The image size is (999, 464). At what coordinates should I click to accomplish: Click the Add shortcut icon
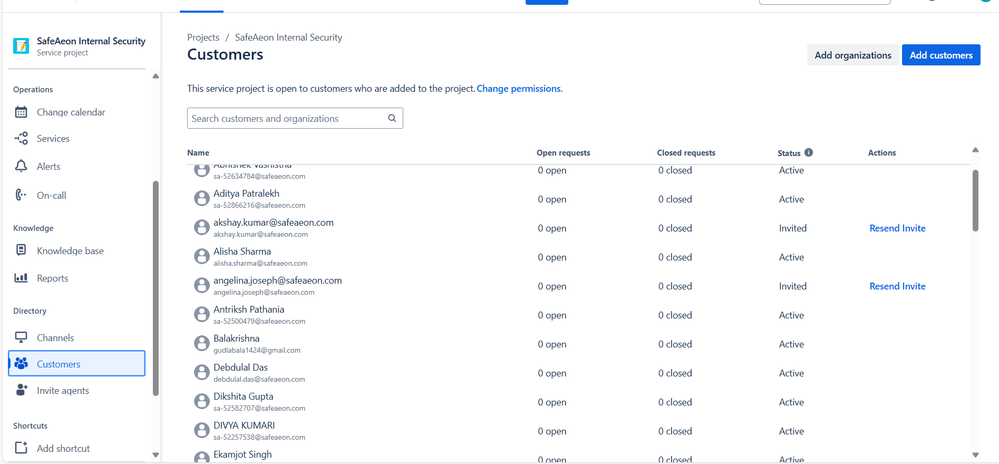[21, 448]
